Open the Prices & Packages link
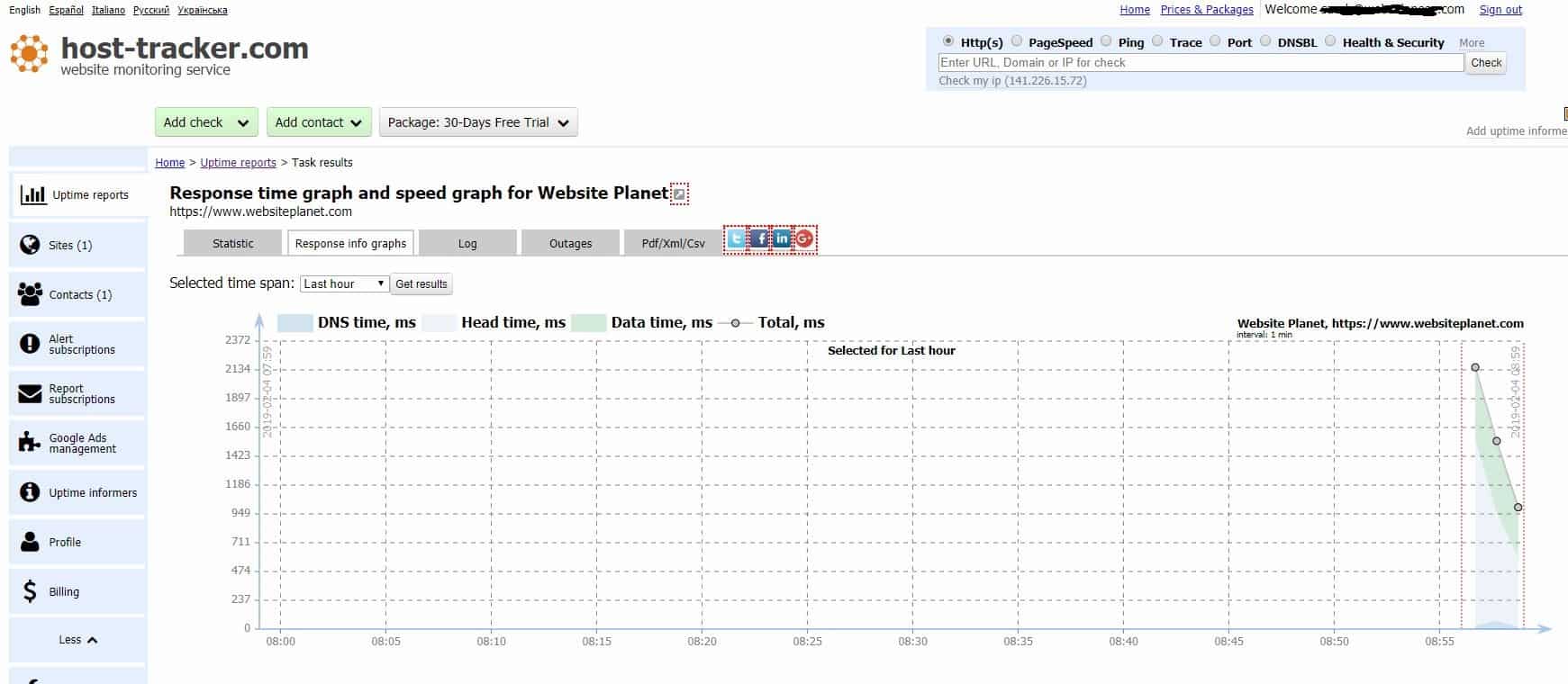 pyautogui.click(x=1207, y=10)
